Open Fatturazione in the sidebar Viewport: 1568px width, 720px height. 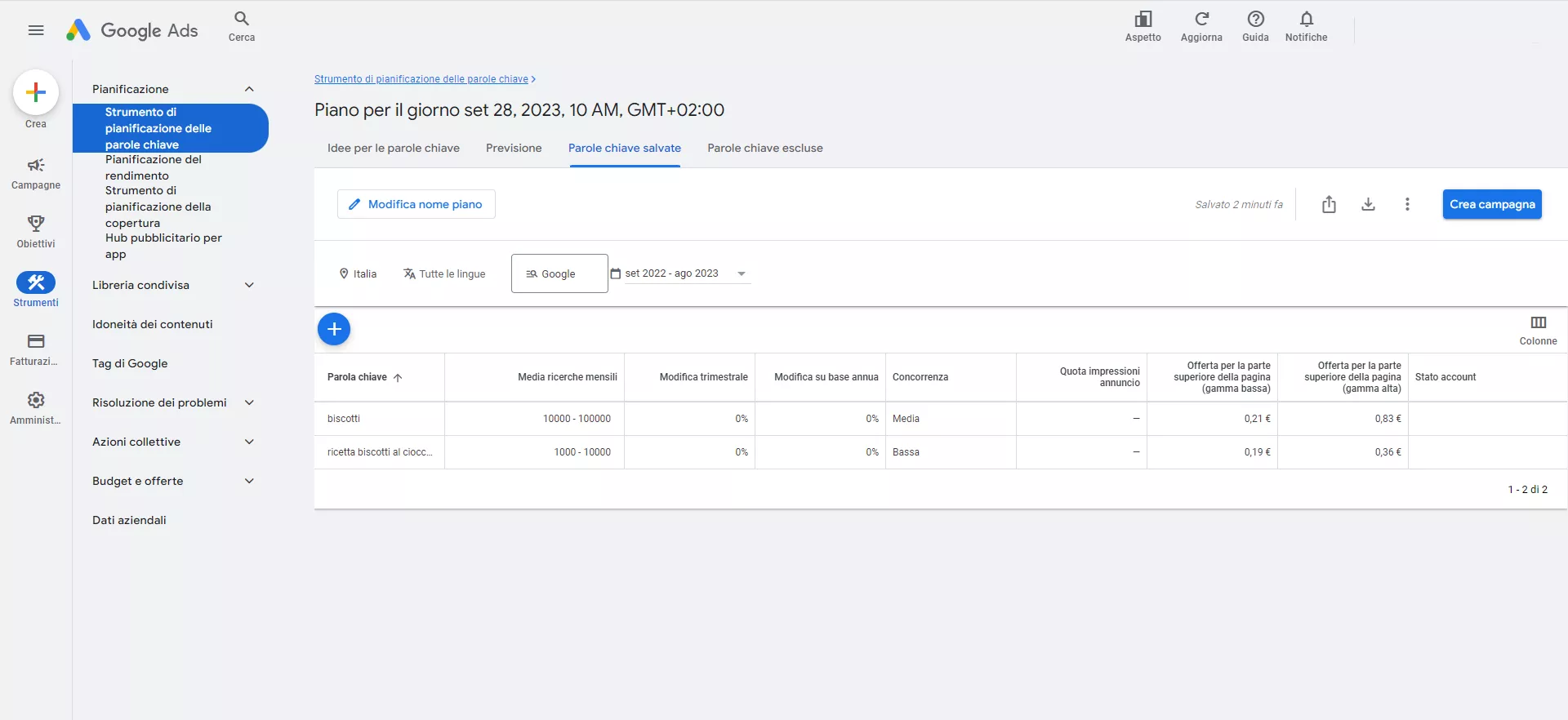36,349
